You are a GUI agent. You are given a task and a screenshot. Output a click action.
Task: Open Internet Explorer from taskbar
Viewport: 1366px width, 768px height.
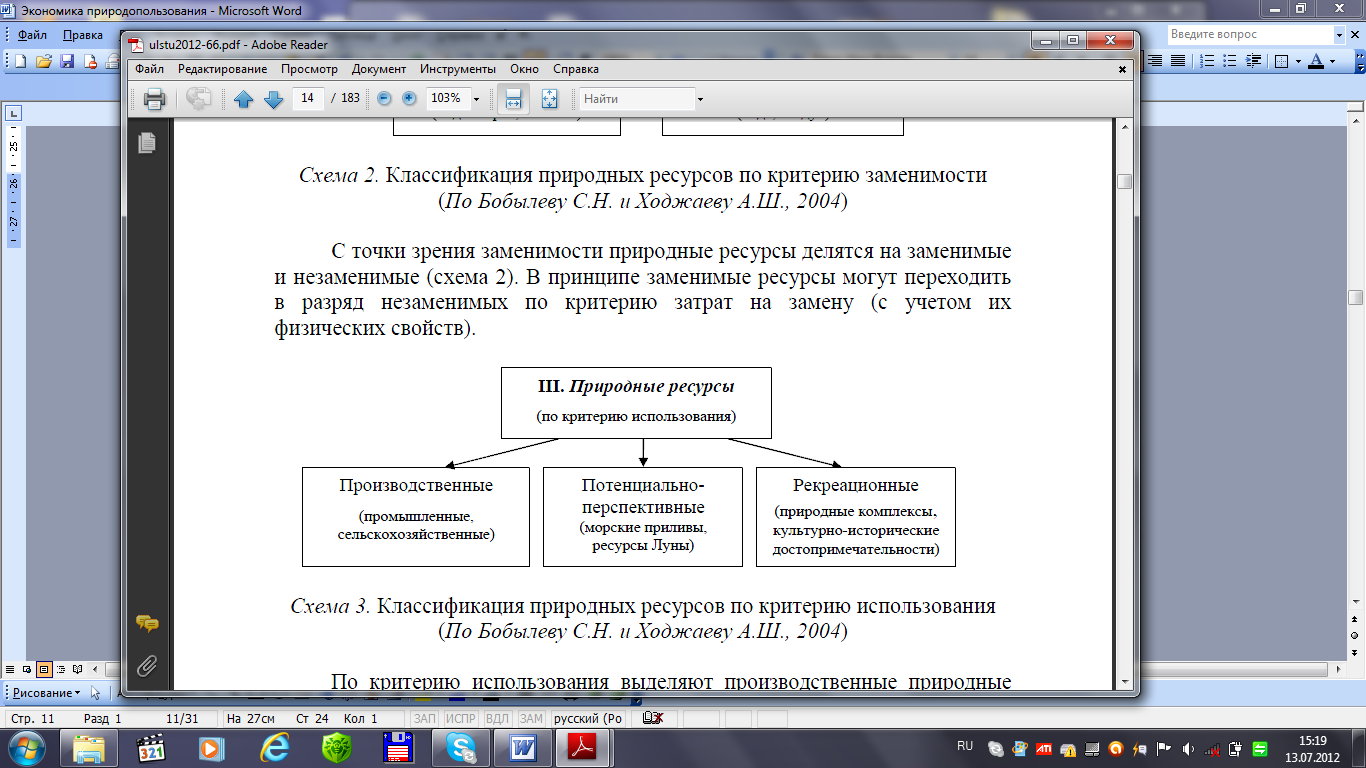point(274,747)
